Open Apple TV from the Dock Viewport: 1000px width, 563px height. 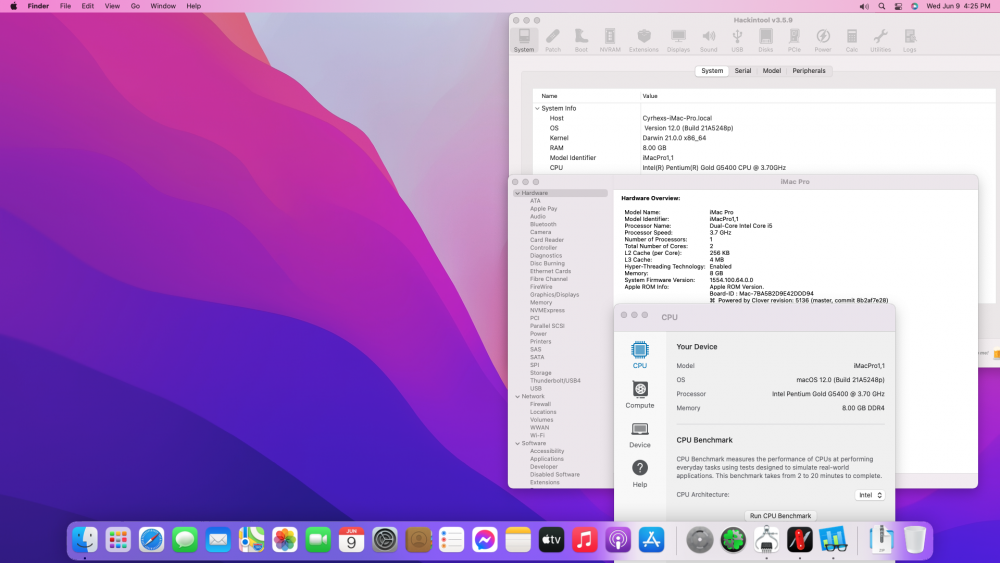551,540
